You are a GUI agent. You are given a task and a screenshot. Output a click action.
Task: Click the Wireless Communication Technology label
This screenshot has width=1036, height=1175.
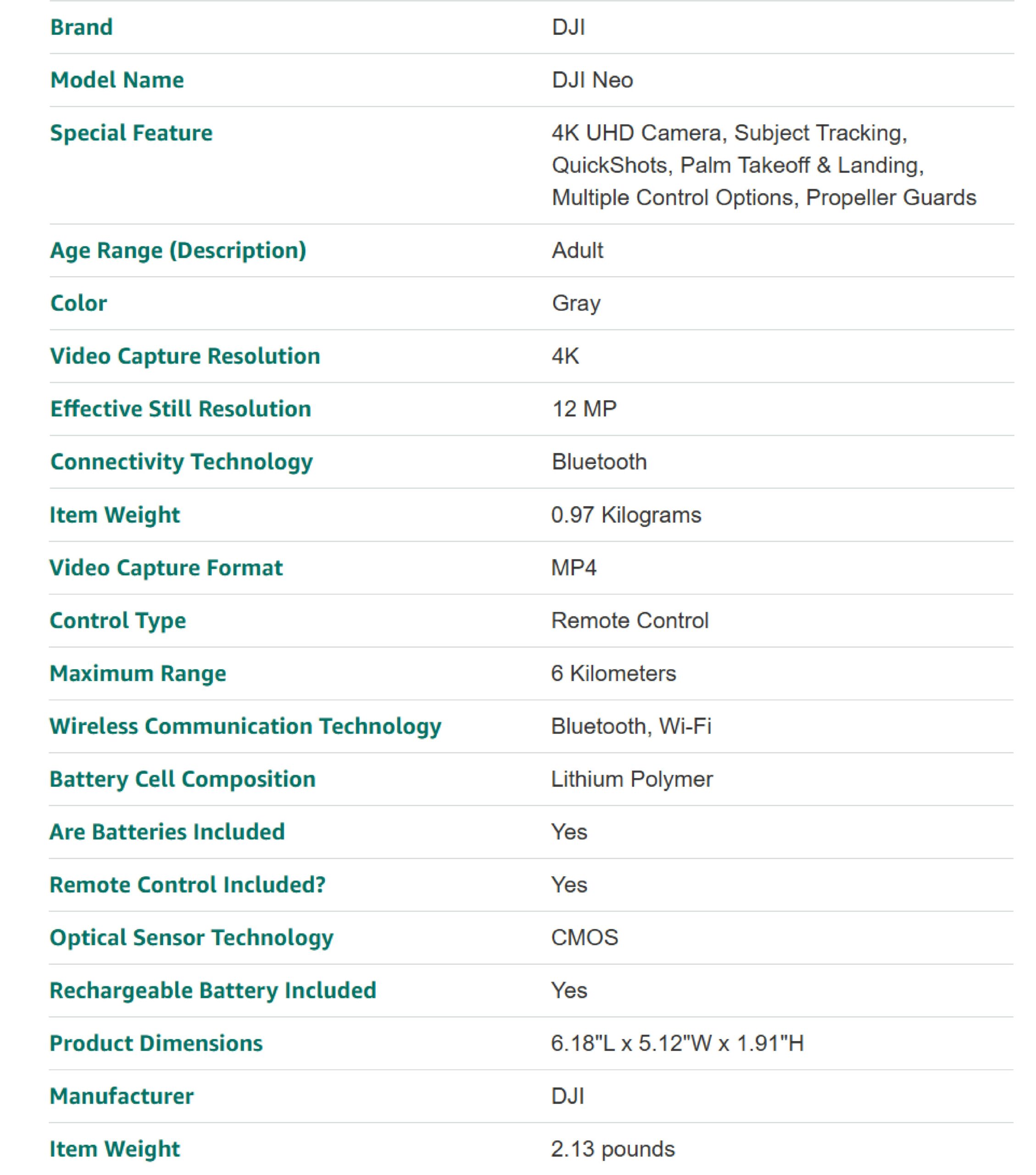[245, 727]
